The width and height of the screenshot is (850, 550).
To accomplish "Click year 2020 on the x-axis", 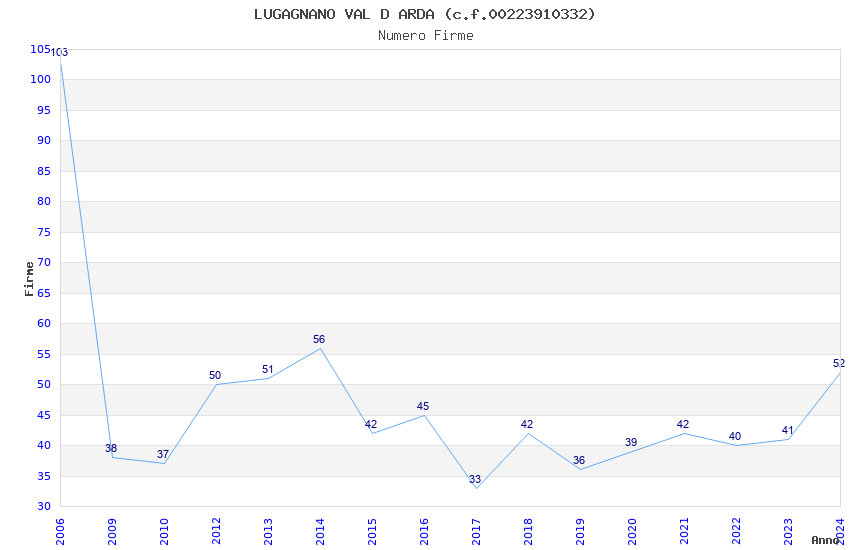I will tap(633, 532).
